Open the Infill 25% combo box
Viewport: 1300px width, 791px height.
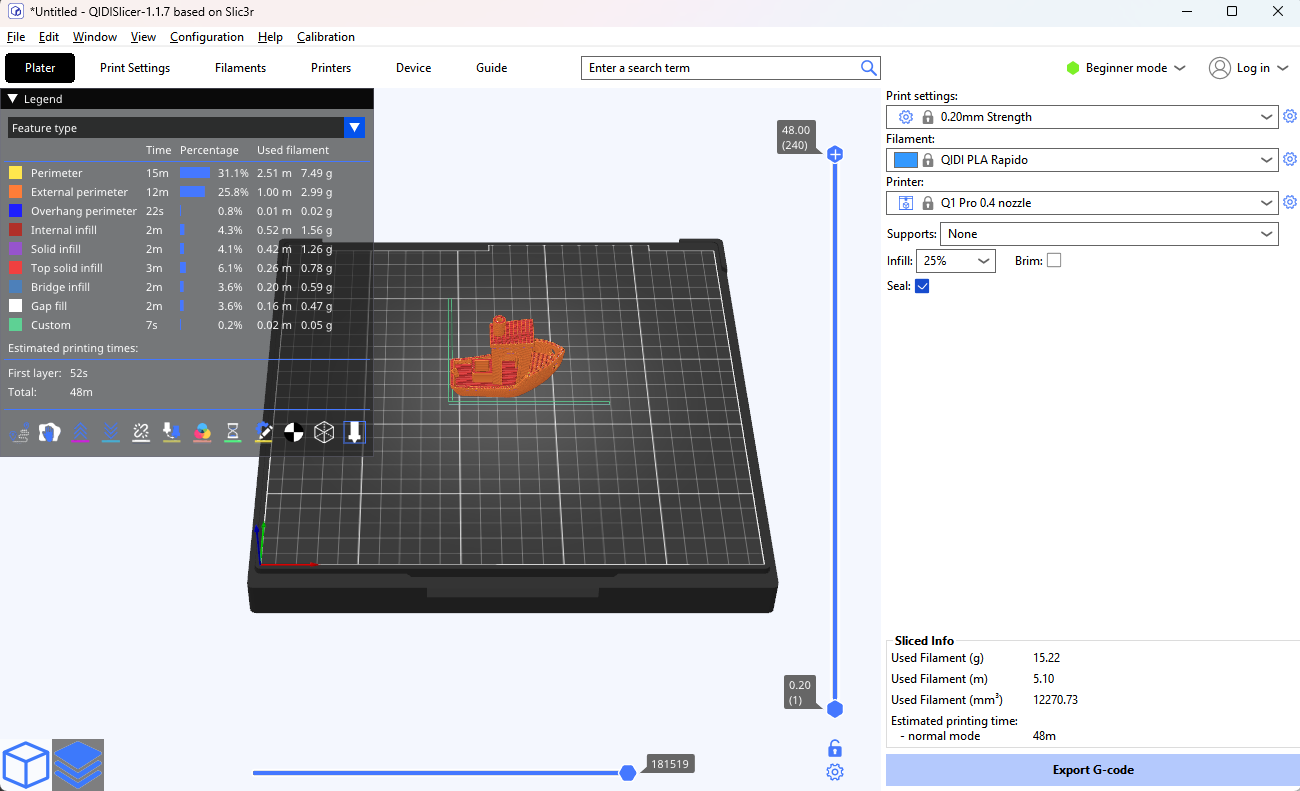click(955, 261)
